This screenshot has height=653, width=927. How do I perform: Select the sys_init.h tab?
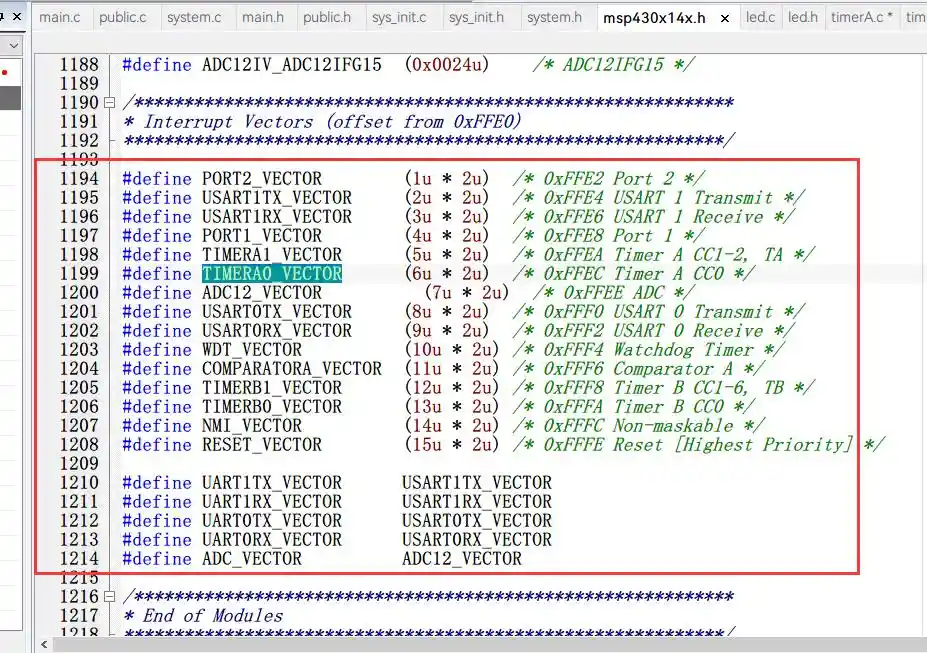(x=476, y=18)
